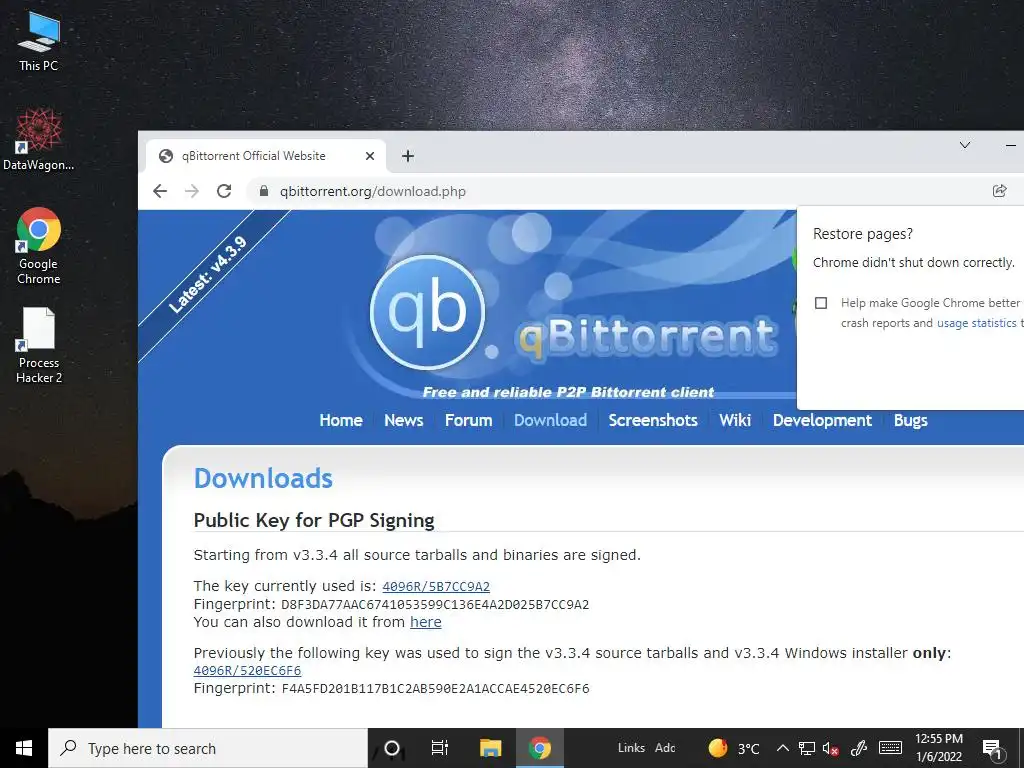Click the address bar URL qbittorrent.org/download.php
Viewport: 1024px width, 768px height.
tap(372, 191)
